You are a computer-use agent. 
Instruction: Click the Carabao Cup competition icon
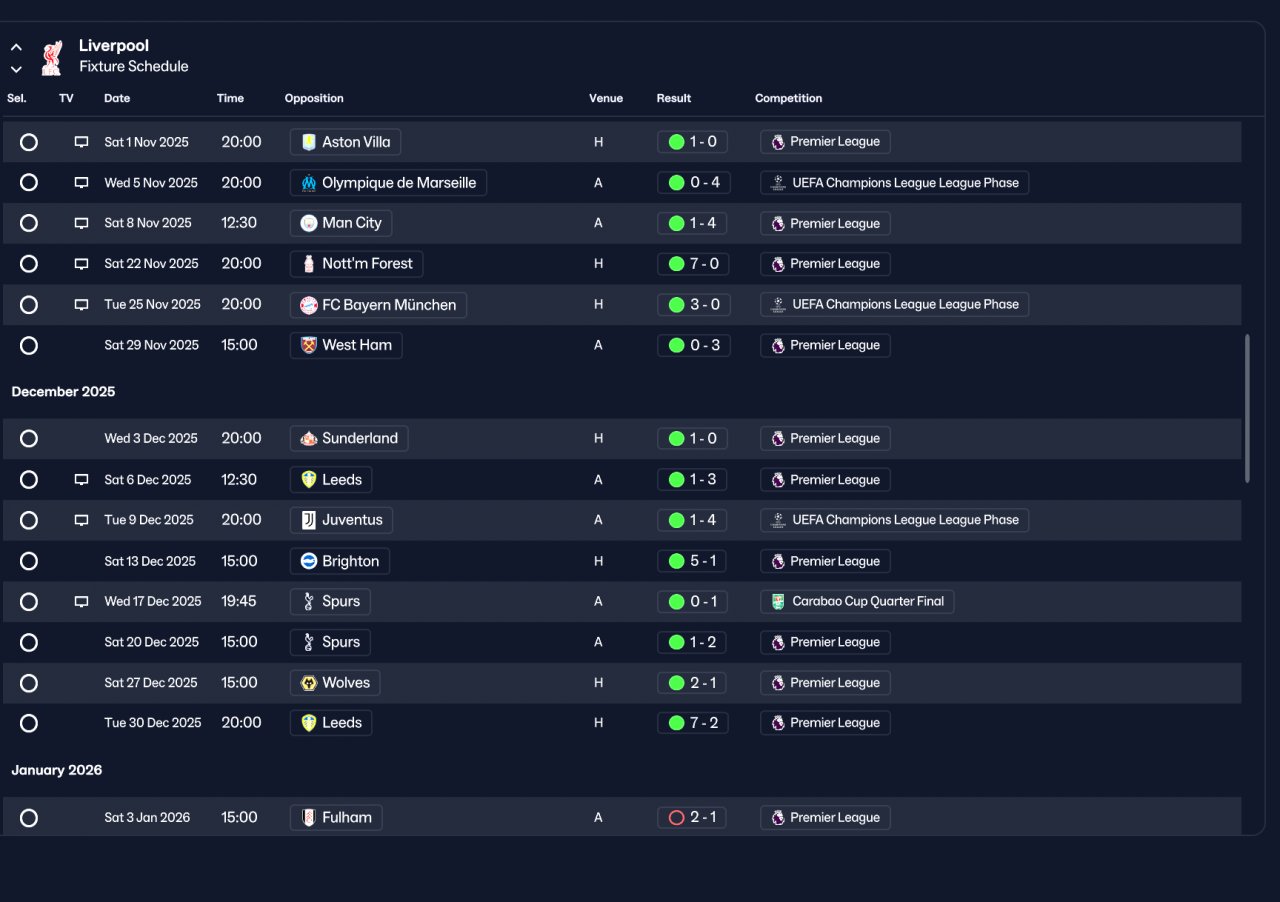[778, 601]
